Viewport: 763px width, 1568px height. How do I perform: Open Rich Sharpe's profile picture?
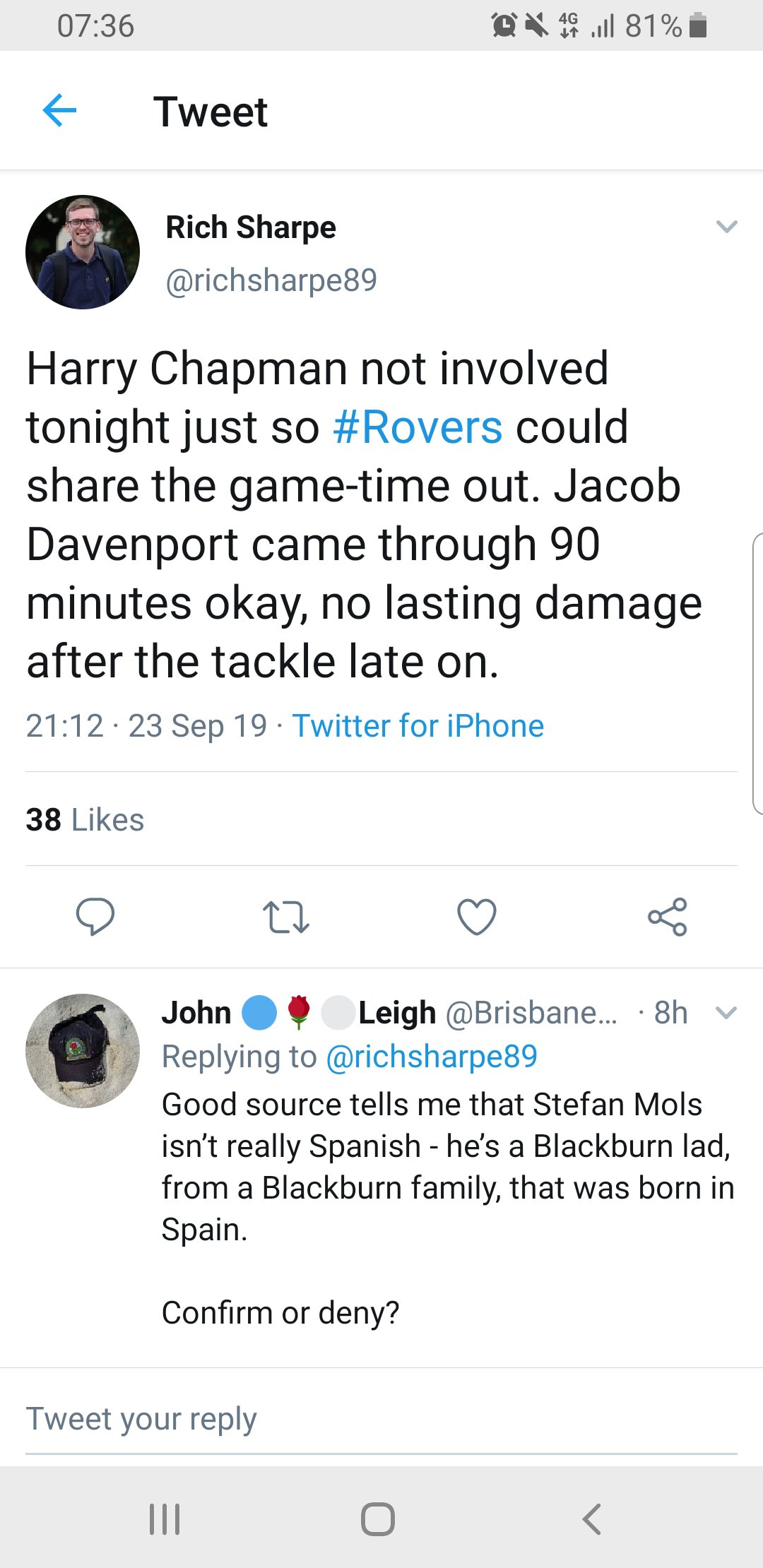83,252
